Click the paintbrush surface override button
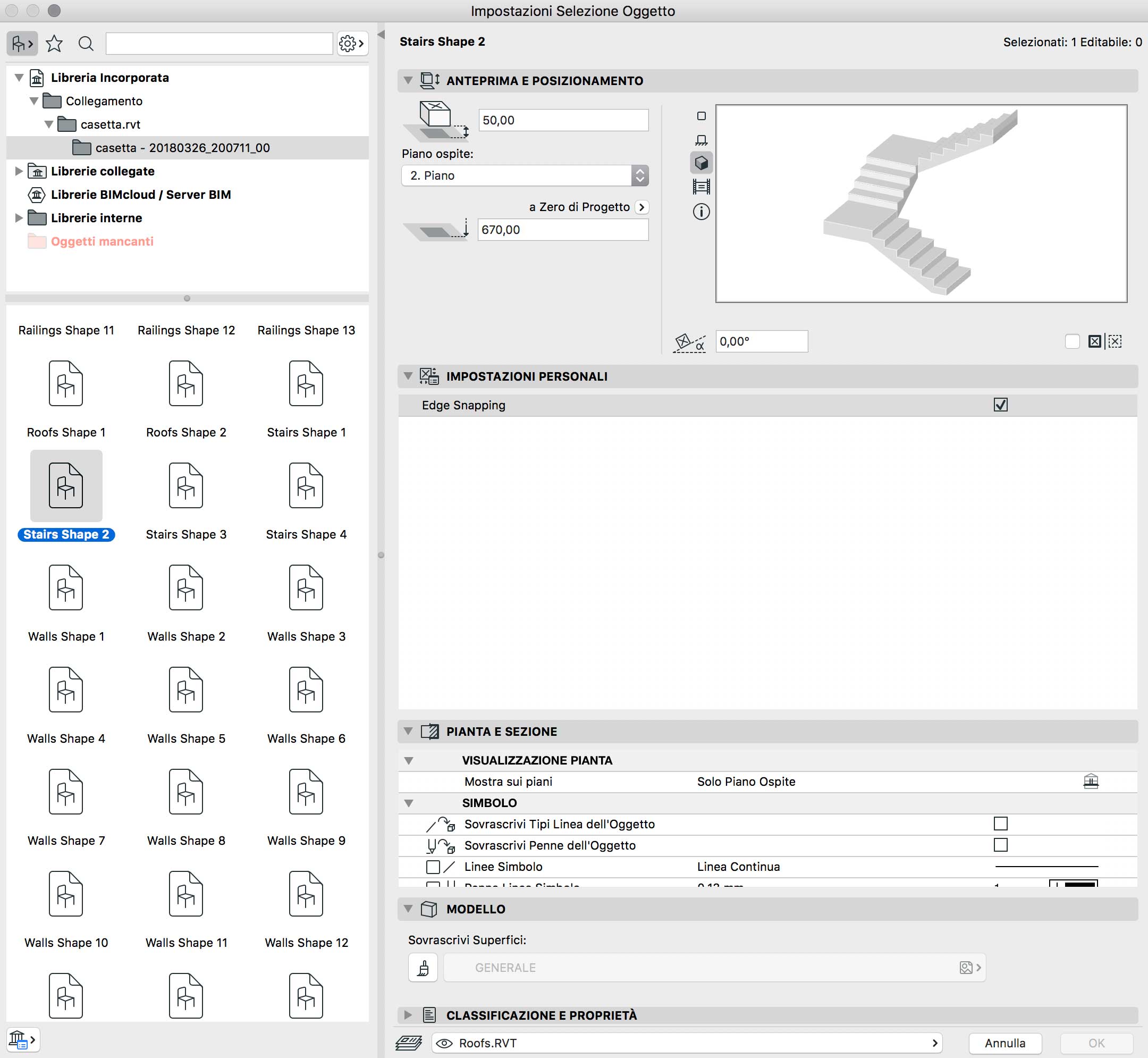 423,968
